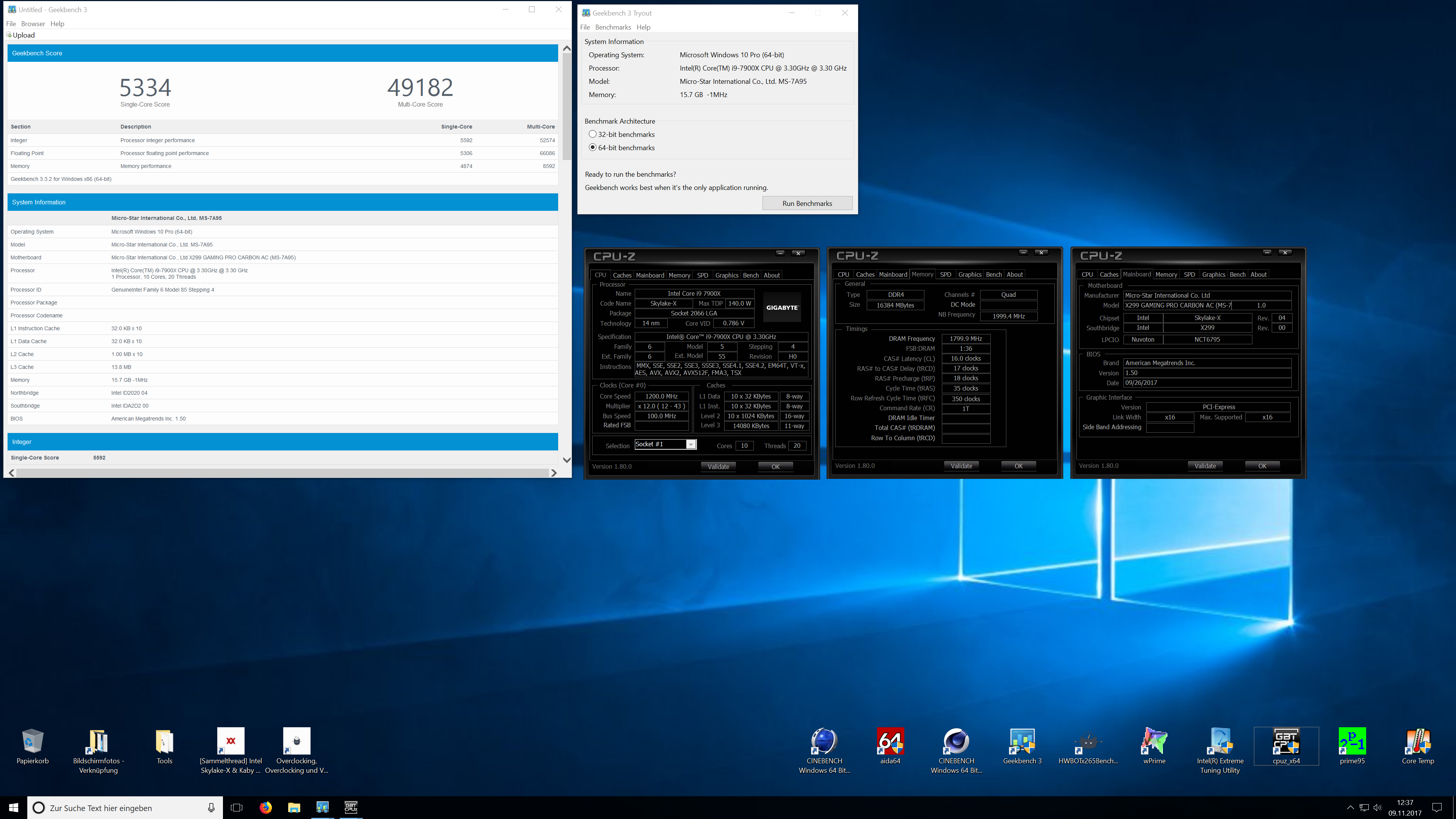The image size is (1456, 819).
Task: Open Bench tab in the first CPU-Z window
Action: point(751,275)
